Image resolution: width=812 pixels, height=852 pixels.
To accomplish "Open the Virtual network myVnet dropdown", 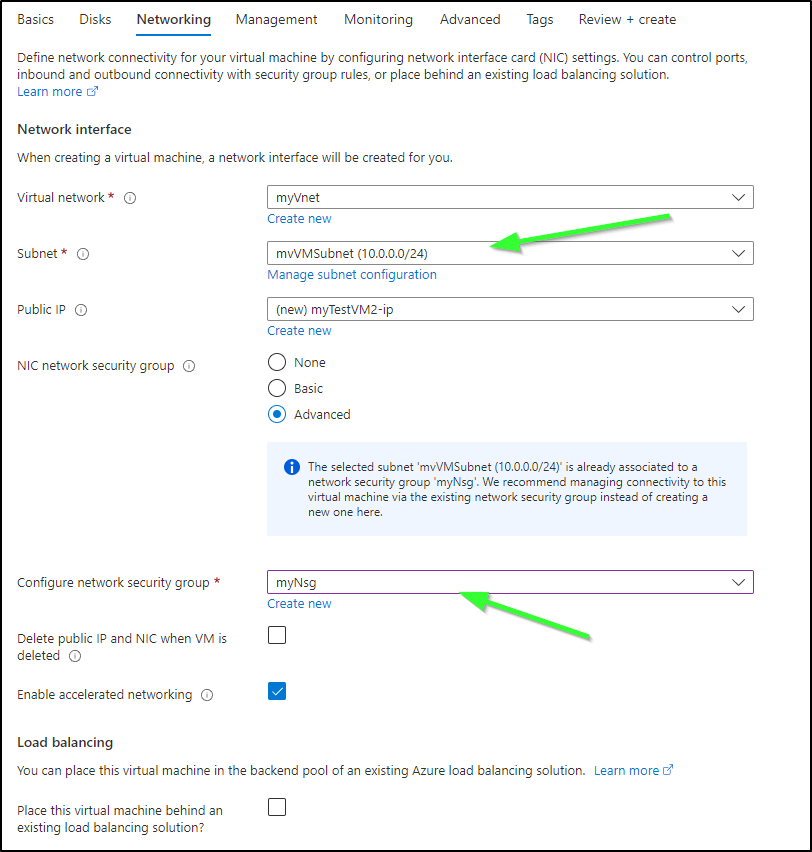I will tap(510, 197).
